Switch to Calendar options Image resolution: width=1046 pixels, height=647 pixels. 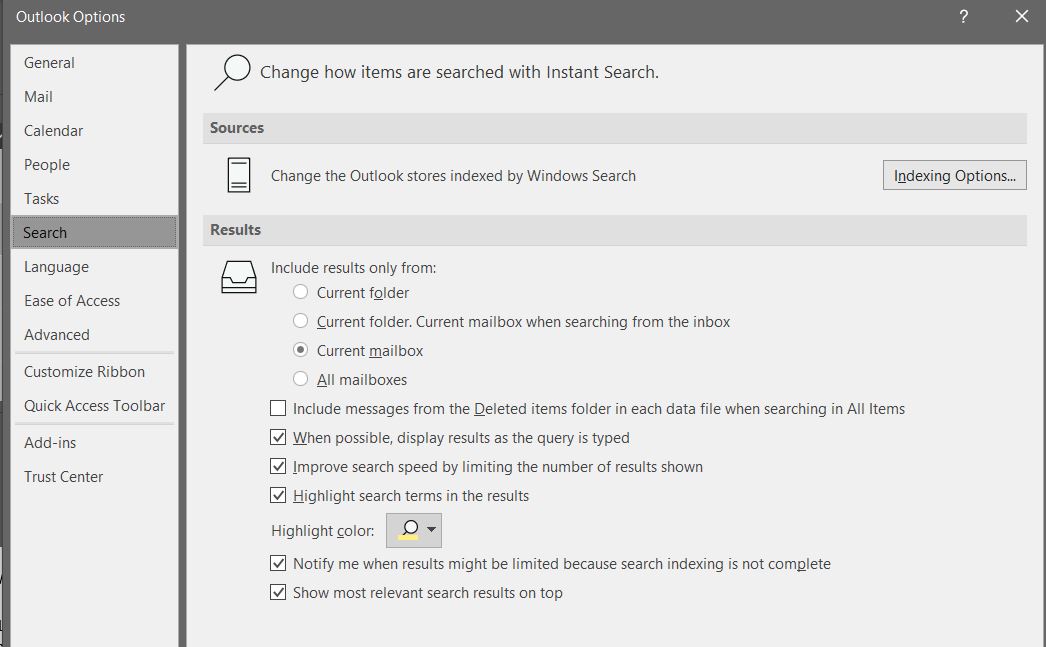click(x=94, y=131)
